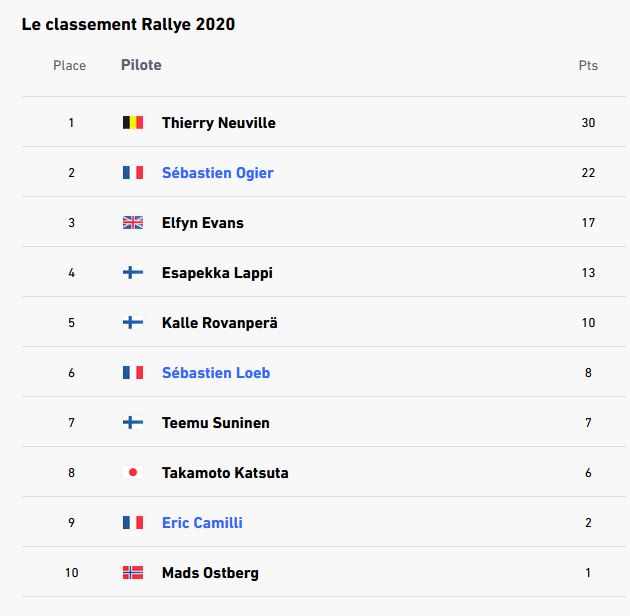Click the Norwegian flag next to Mads Ostberg

pyautogui.click(x=133, y=573)
